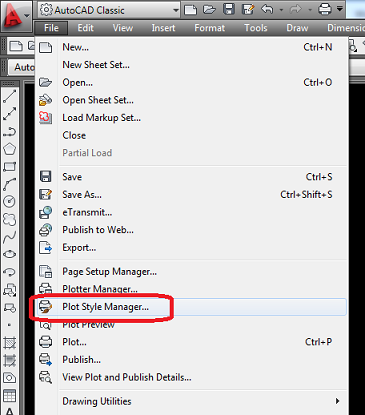This screenshot has width=365, height=415.
Task: Select the Hatch tool in the left toolbar
Action: pyautogui.click(x=10, y=342)
